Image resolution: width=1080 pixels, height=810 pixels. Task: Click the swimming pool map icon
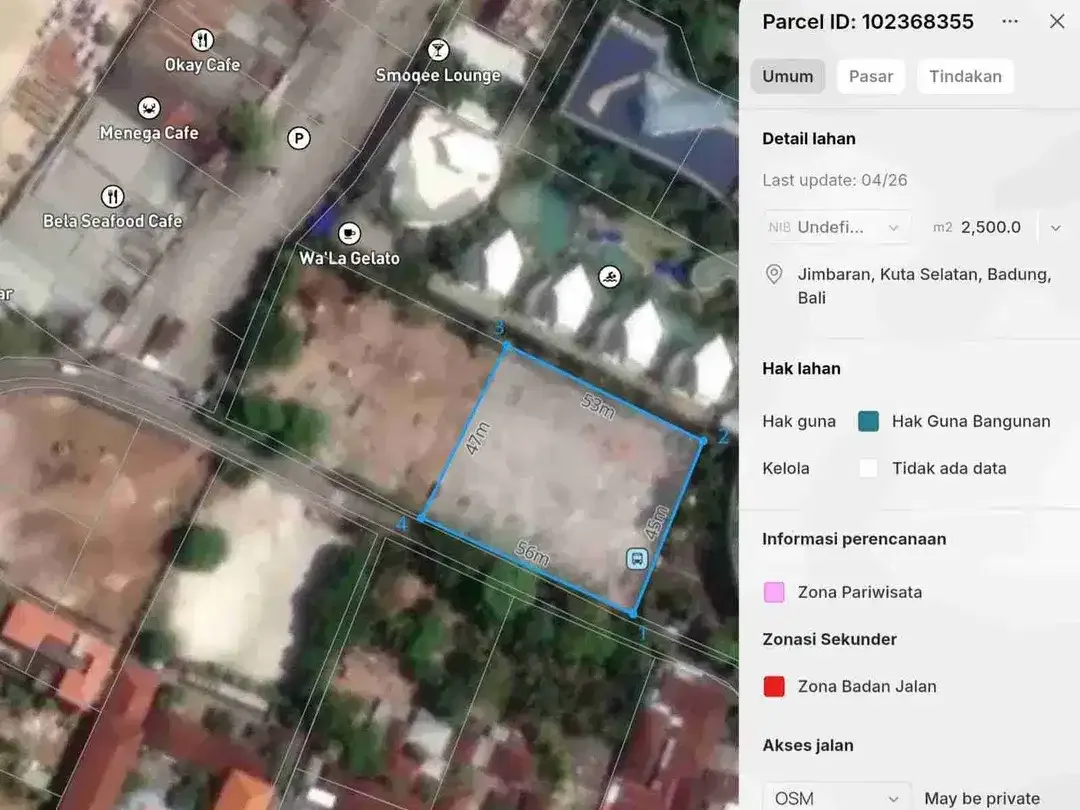[x=610, y=277]
